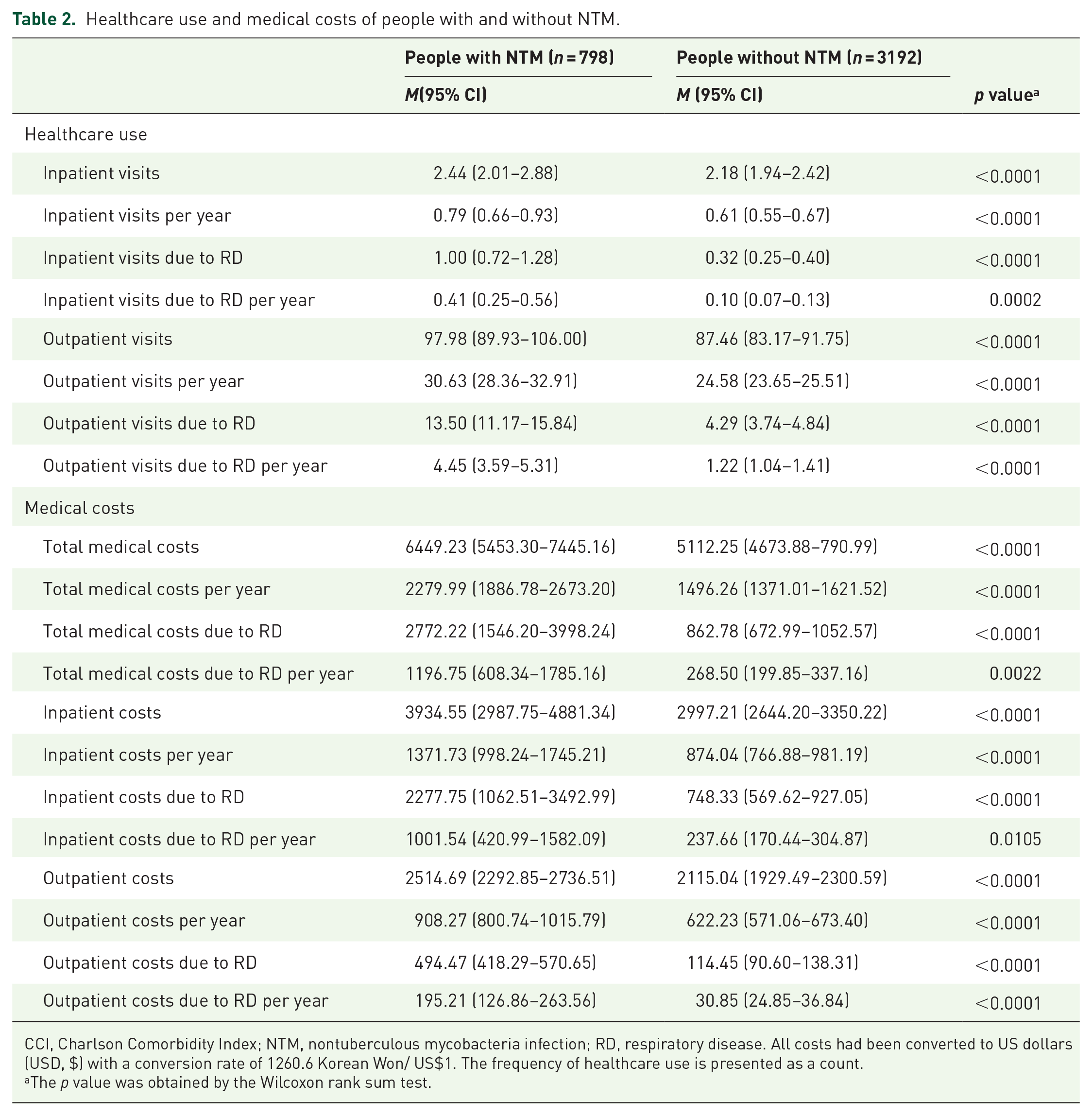This screenshot has width=1092, height=1116.
Task: Select the People with NTM column header
Action: coord(509,57)
